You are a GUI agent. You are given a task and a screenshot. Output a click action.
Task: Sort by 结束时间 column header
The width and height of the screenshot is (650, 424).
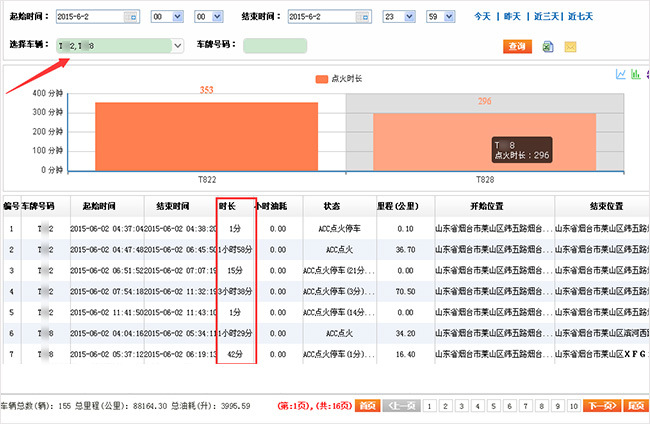(173, 206)
